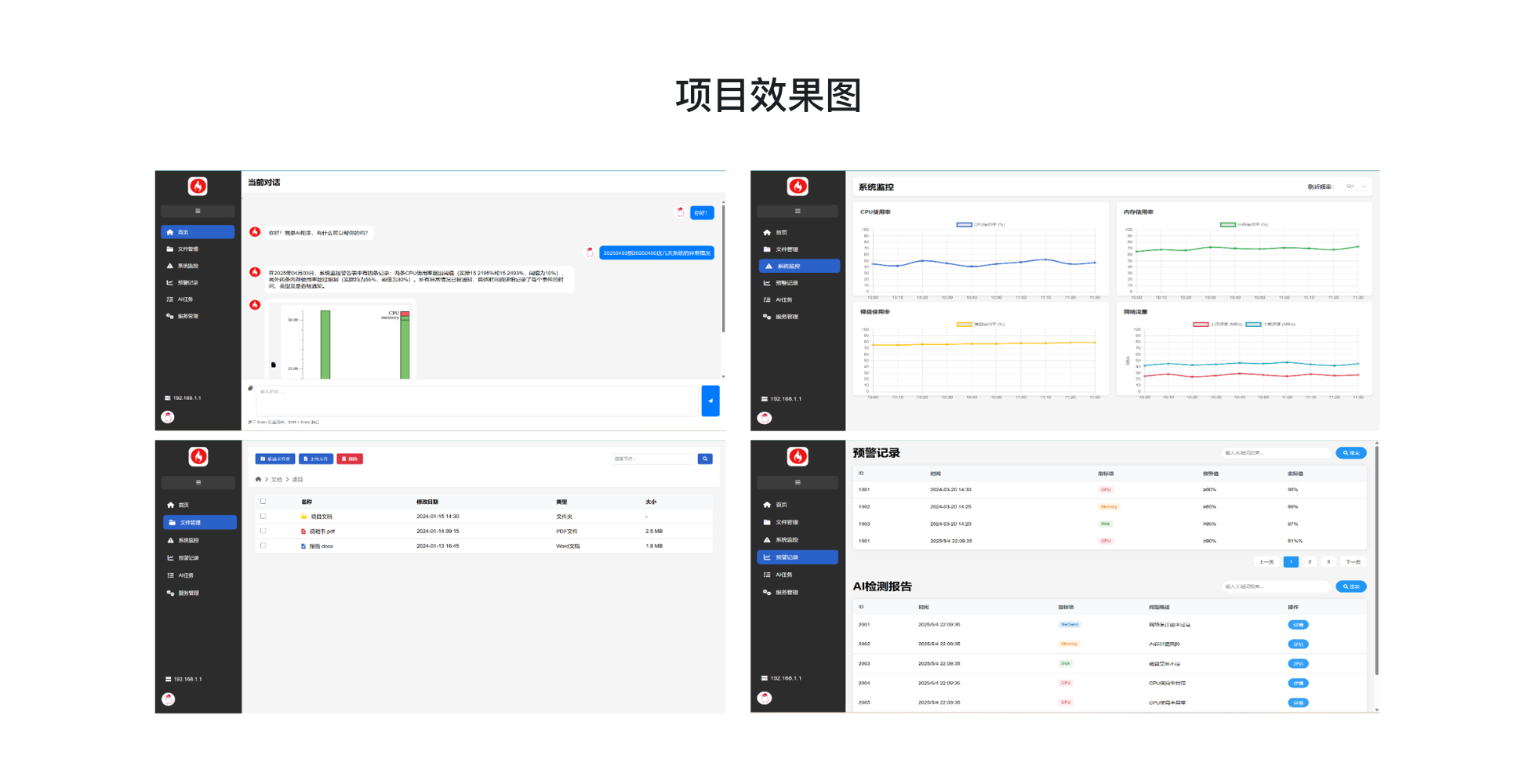Open 文件管理 in chat screen sidebar
Screen dimensions: 1537x784
point(198,249)
